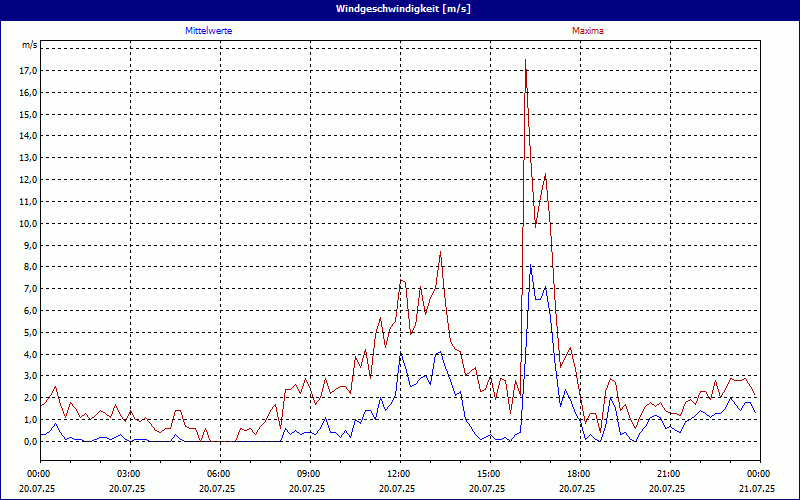Image resolution: width=800 pixels, height=500 pixels.
Task: Click the "Windgeschwindigkeit [m/s]" chart title
Action: [x=400, y=8]
